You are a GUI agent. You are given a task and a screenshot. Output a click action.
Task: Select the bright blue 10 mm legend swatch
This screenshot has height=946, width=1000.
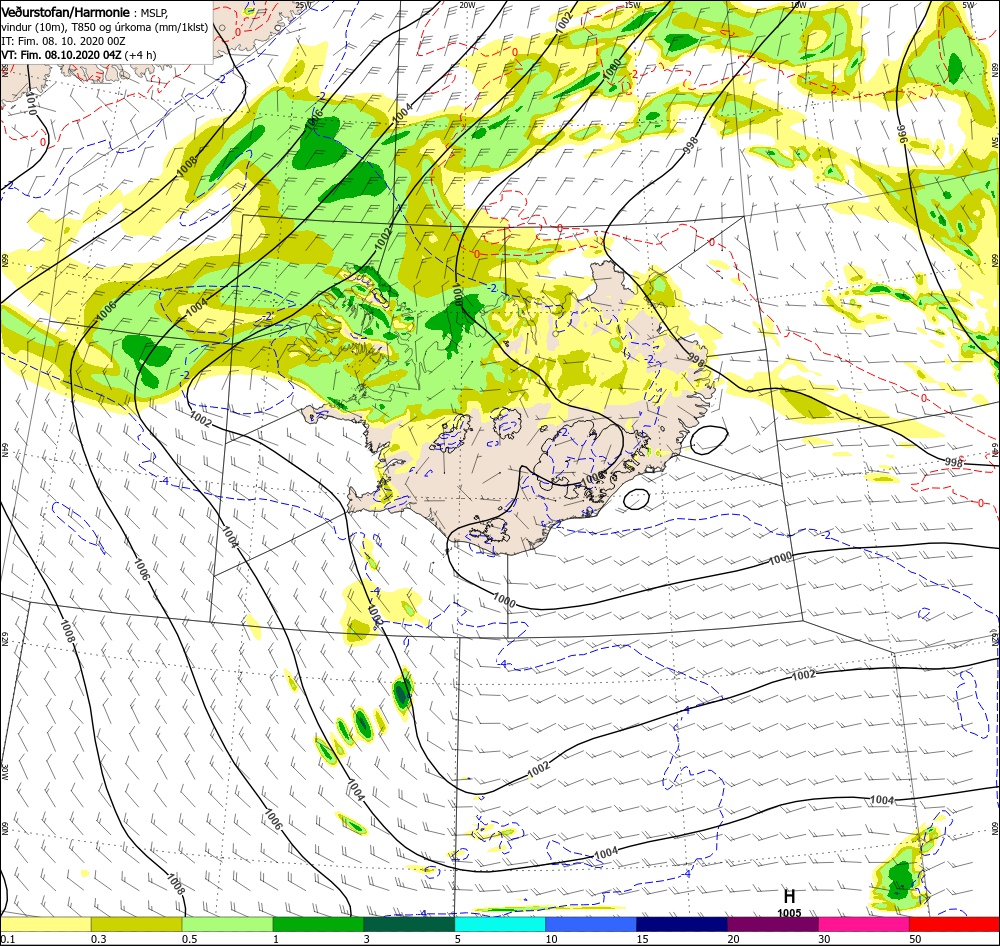[x=591, y=924]
